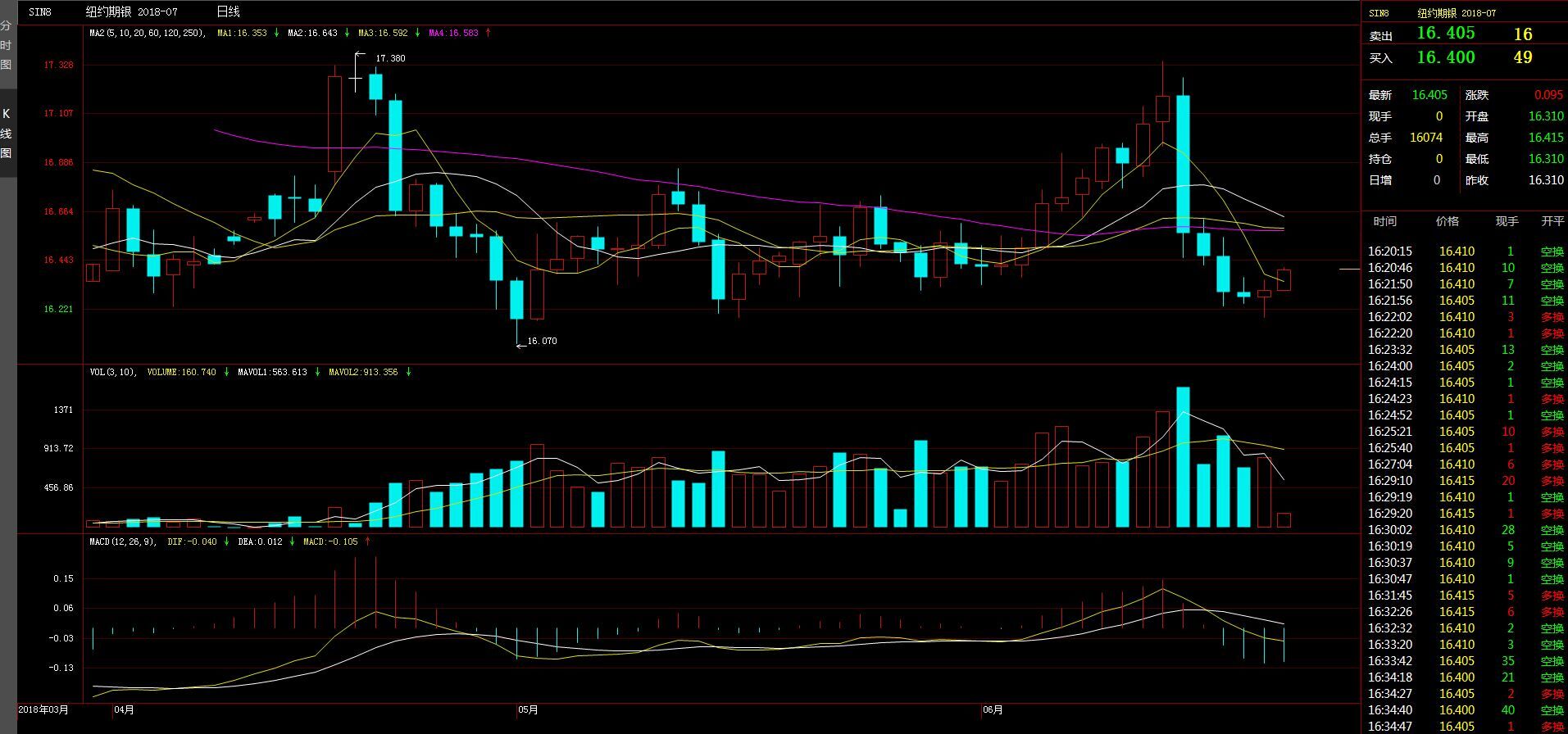The image size is (1568, 734).
Task: Jump to 06月 on the date axis
Action: [x=993, y=709]
